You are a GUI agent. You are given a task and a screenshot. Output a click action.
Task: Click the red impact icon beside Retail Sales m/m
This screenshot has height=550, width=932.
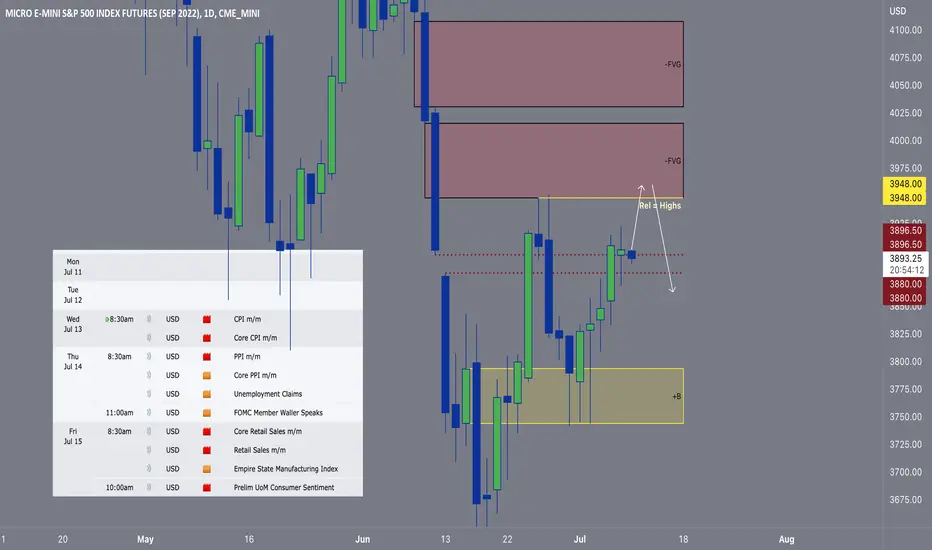coord(207,450)
